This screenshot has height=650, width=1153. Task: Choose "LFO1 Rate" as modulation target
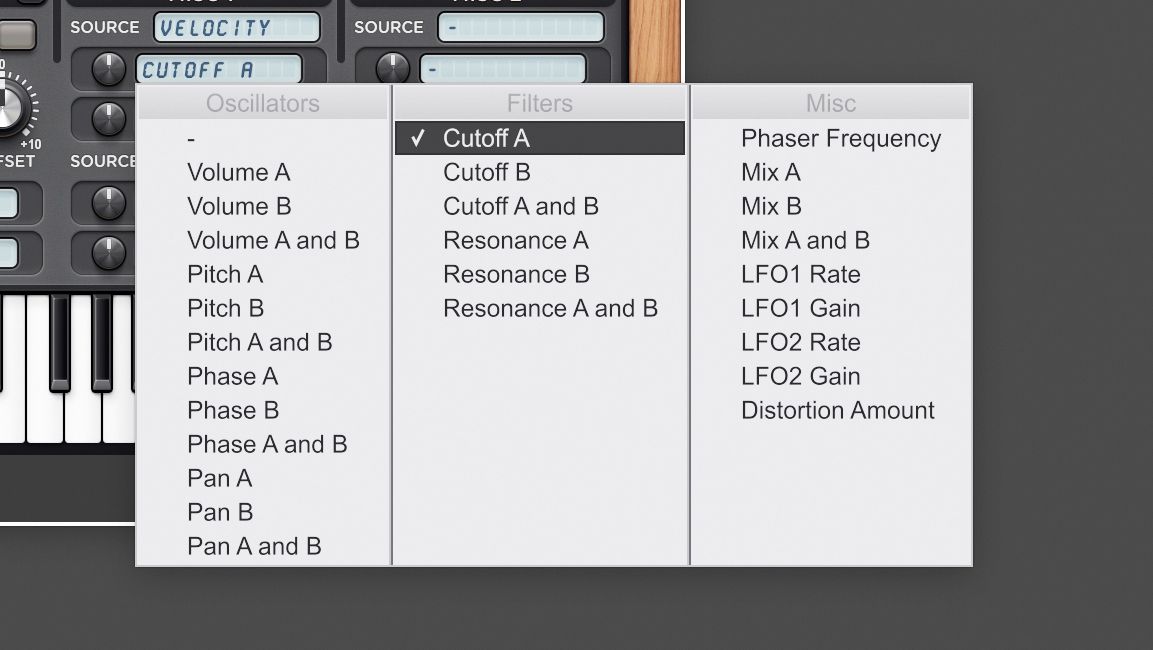tap(800, 274)
